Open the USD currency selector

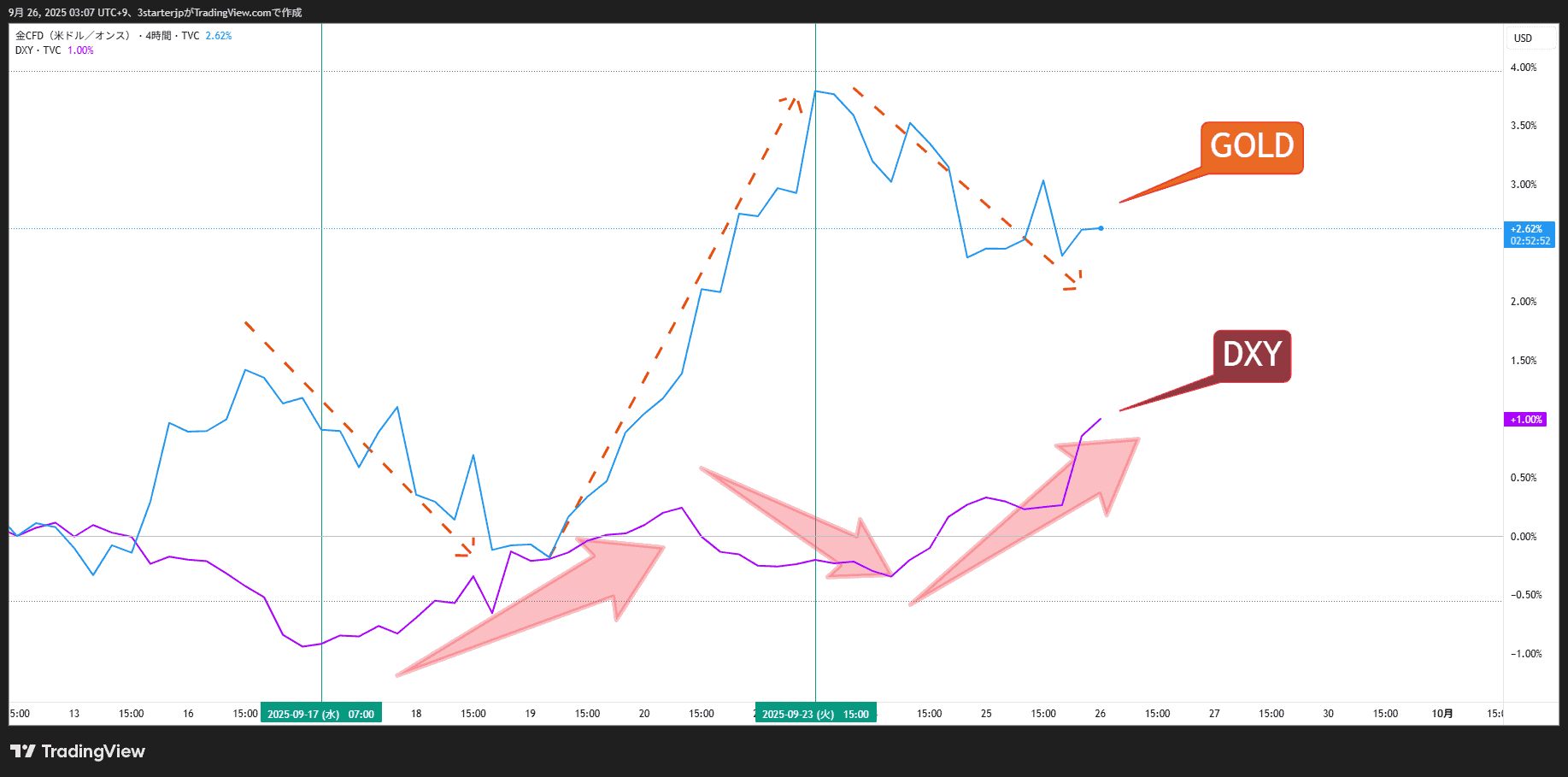coord(1523,38)
